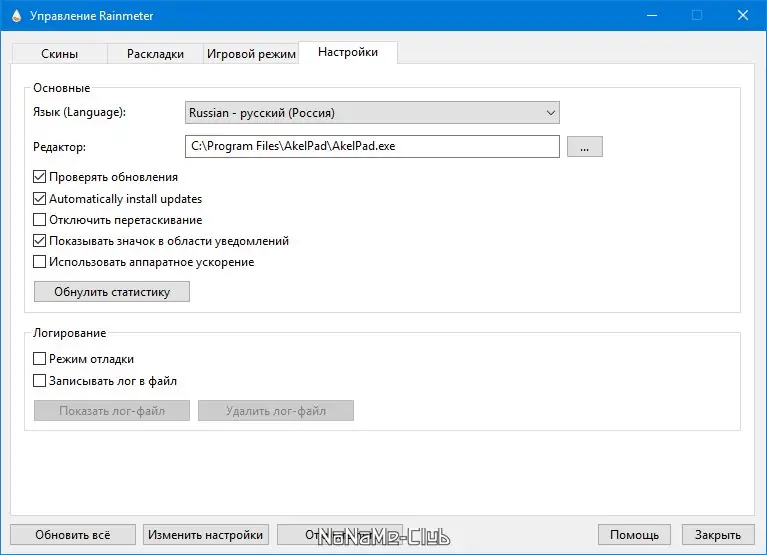The height and width of the screenshot is (555, 767).
Task: Uncheck Проверять обновления checkbox
Action: 40,177
